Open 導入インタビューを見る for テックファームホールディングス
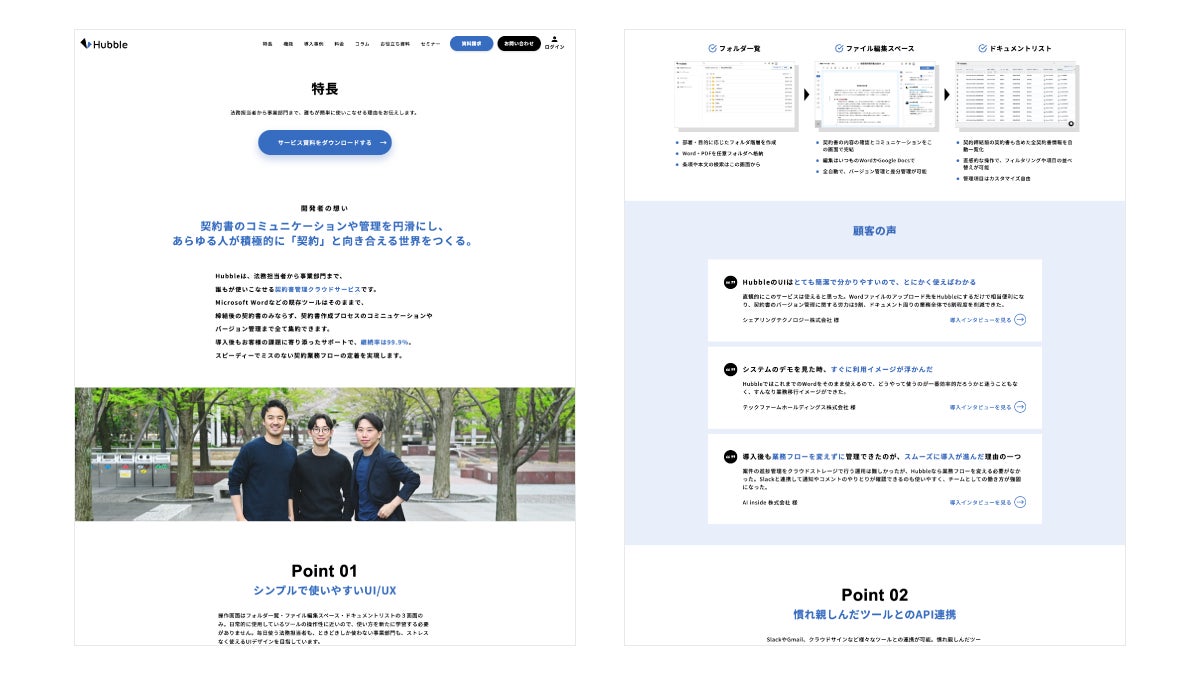This screenshot has width=1200, height=675. tap(981, 407)
